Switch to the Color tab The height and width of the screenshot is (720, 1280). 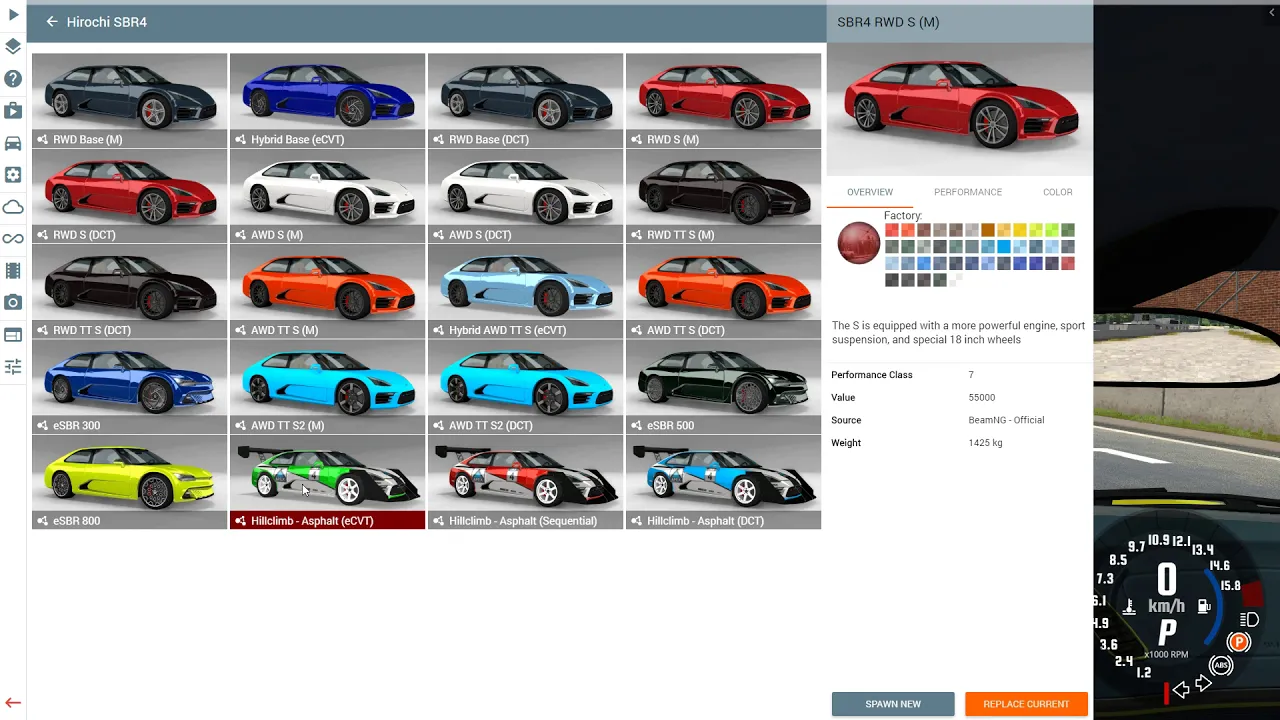tap(1057, 192)
